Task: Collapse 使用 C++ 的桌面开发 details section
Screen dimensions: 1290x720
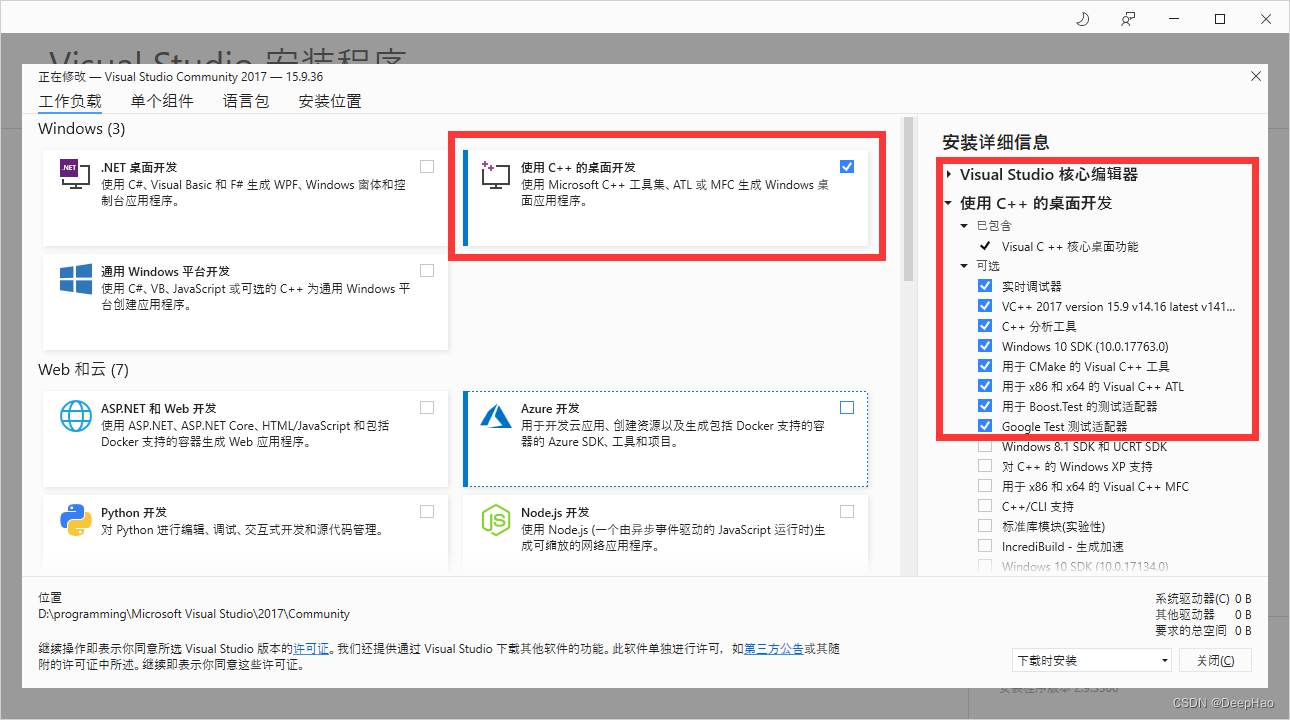Action: pyautogui.click(x=949, y=203)
